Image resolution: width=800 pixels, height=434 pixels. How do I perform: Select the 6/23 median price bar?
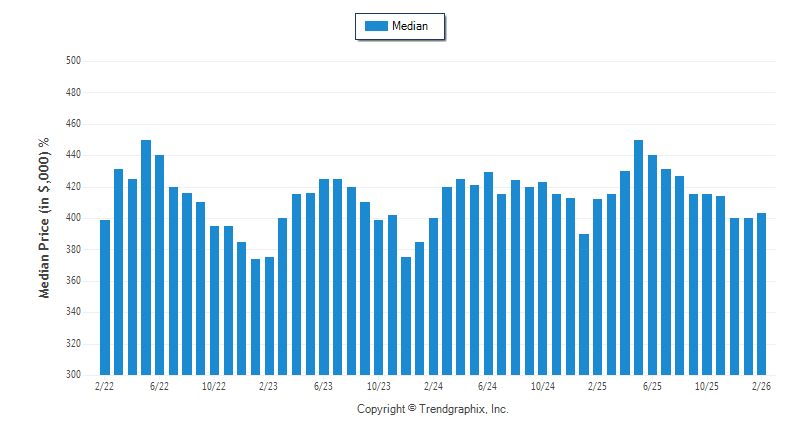(324, 277)
